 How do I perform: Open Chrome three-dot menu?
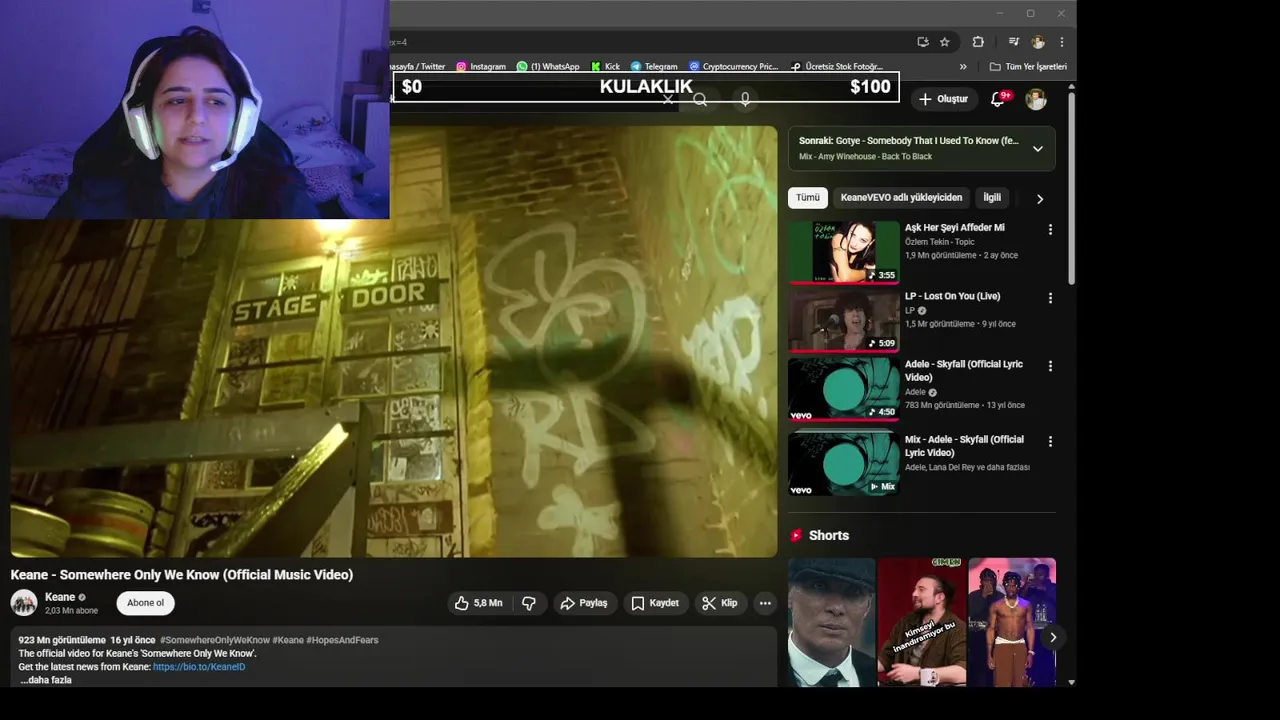tap(1061, 42)
